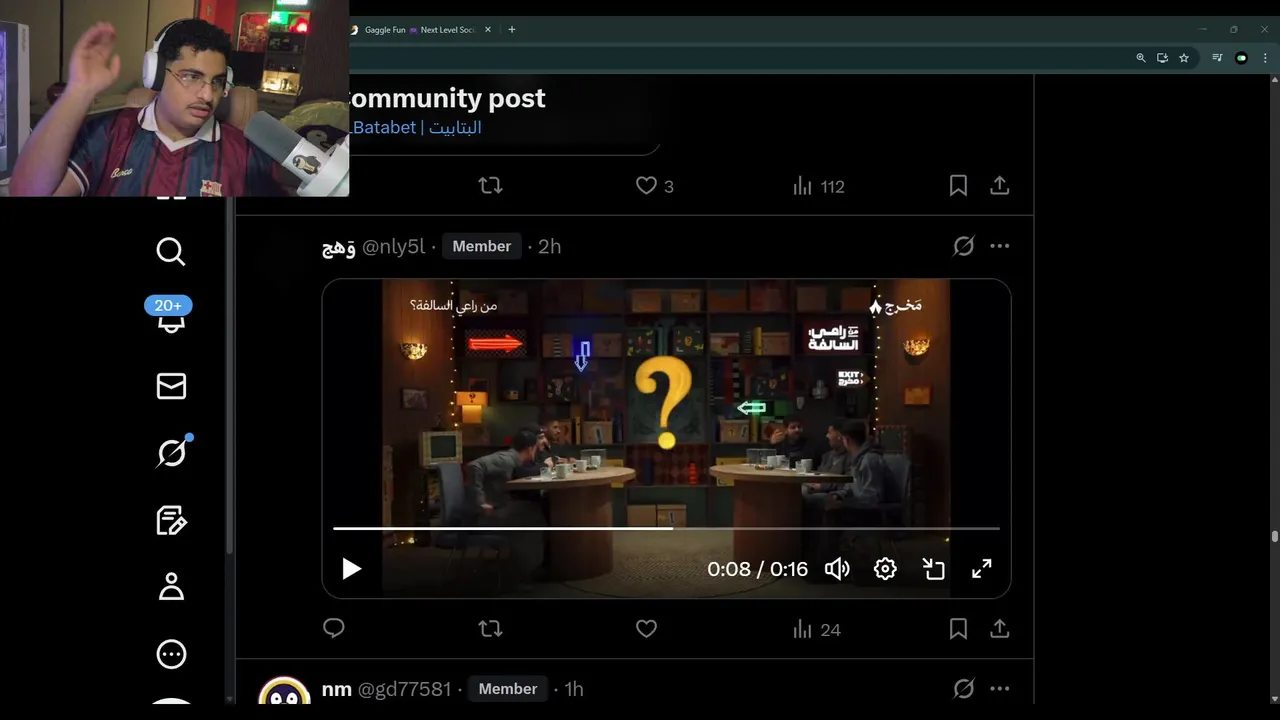The height and width of the screenshot is (720, 1280).
Task: Open Grok slashed-circle icon in sidebar
Action: (171, 452)
